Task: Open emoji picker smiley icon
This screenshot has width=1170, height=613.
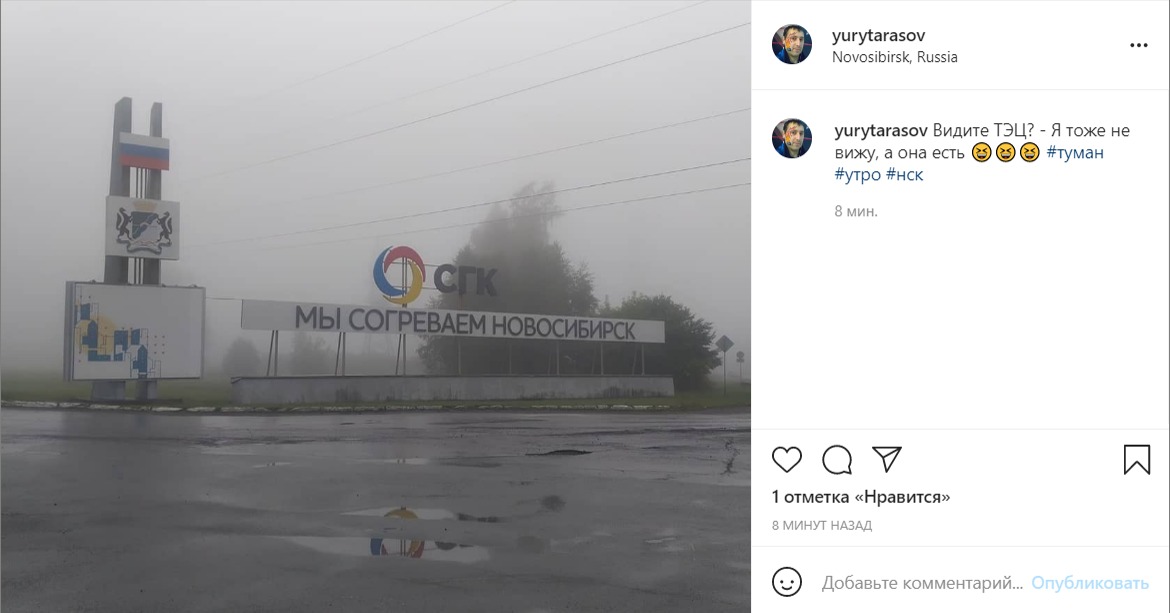Action: 786,582
